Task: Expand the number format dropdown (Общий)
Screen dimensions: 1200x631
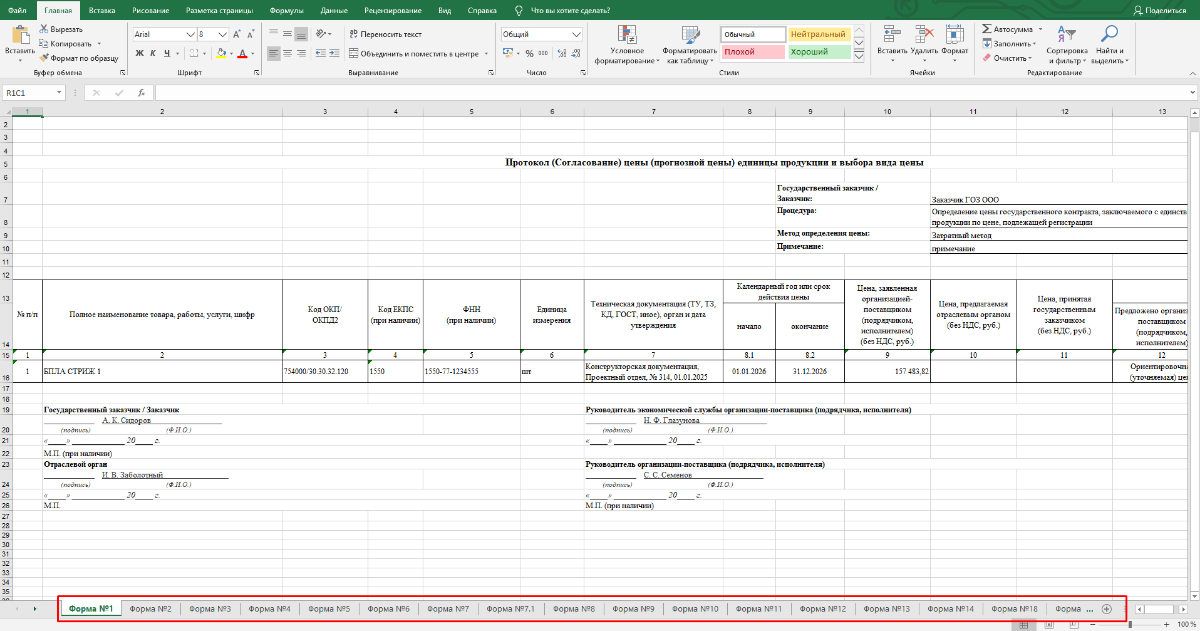Action: click(x=575, y=34)
